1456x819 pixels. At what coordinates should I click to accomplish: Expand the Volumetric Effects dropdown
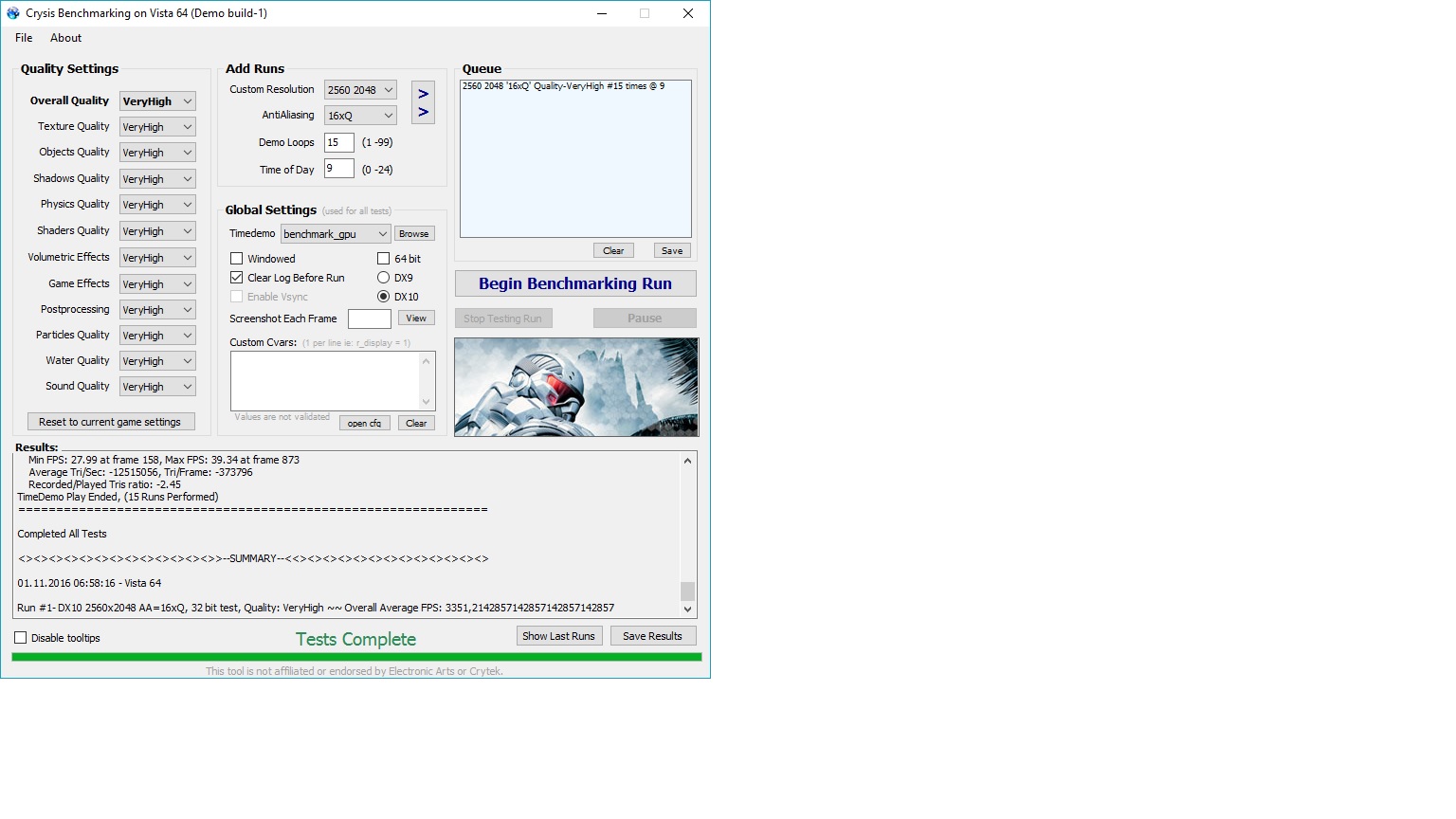click(x=157, y=258)
